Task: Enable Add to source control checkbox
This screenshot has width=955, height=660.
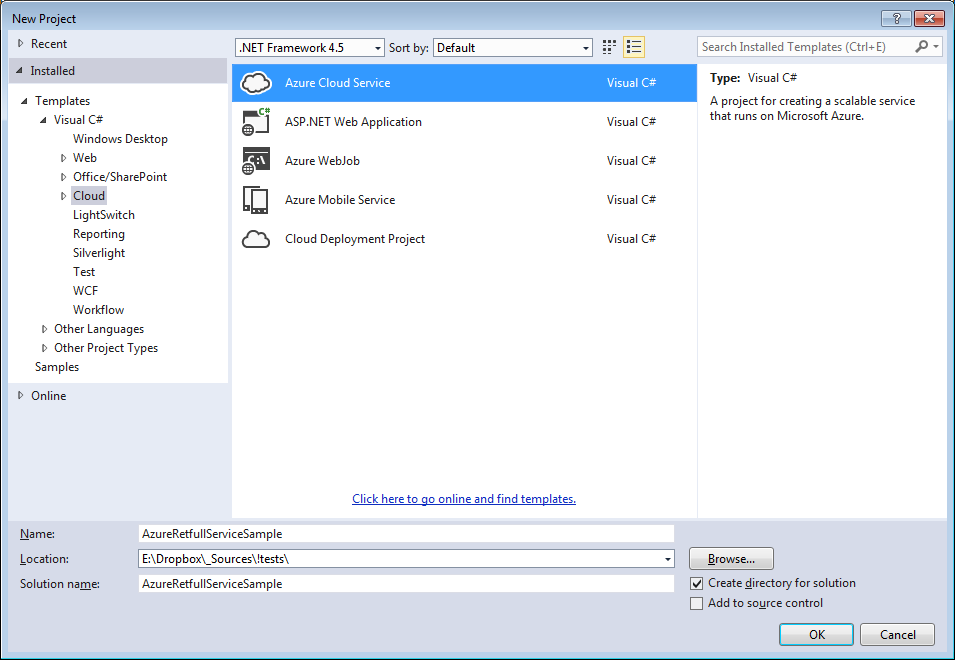Action: (696, 603)
